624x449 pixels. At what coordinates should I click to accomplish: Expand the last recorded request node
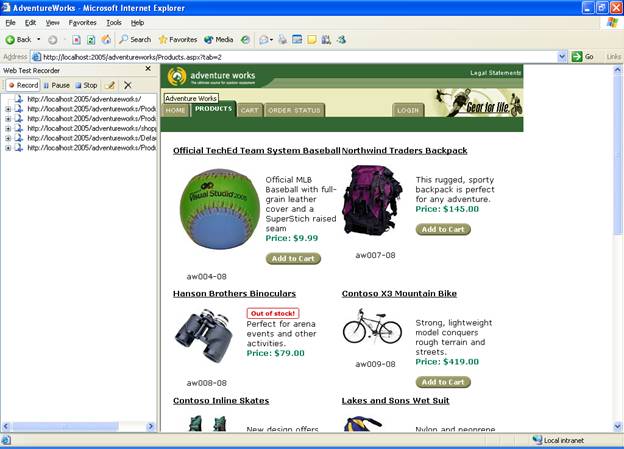(8, 148)
